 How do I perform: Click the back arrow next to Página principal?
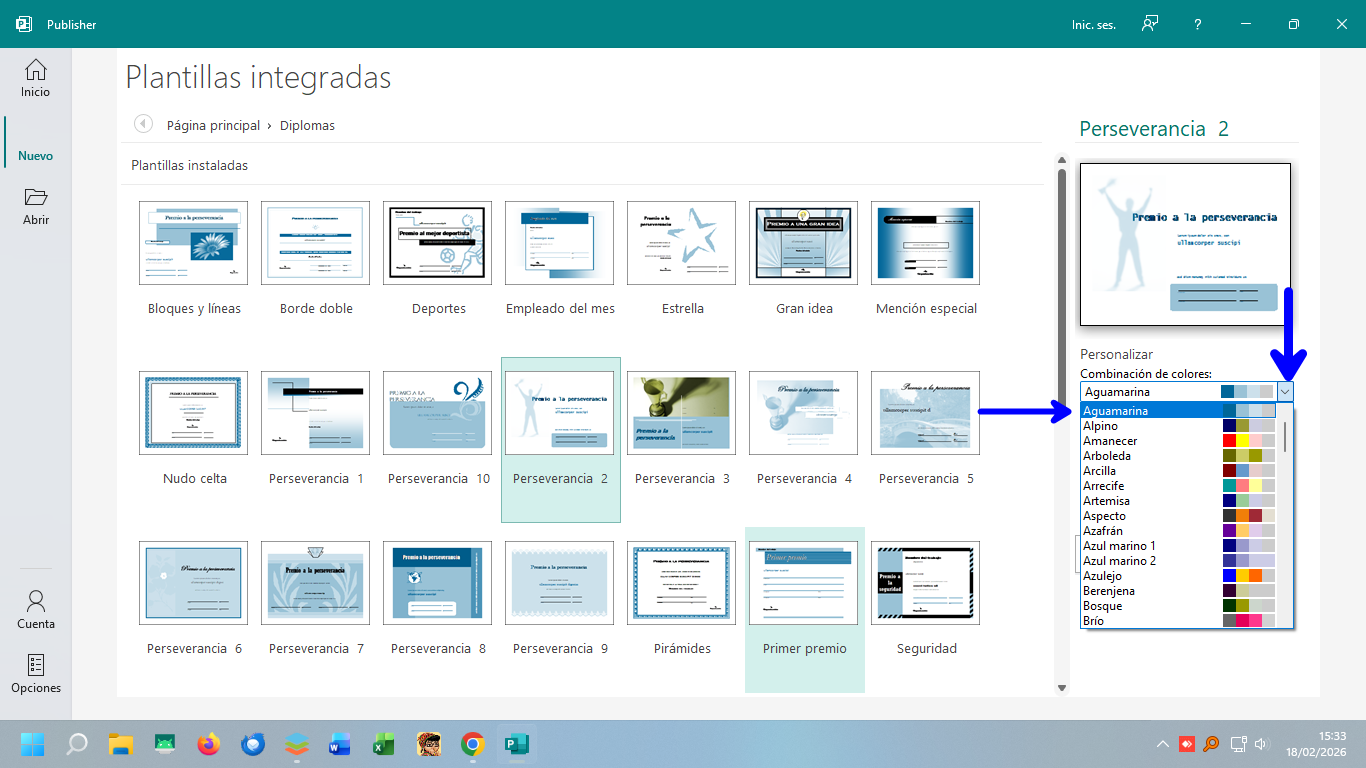[143, 124]
